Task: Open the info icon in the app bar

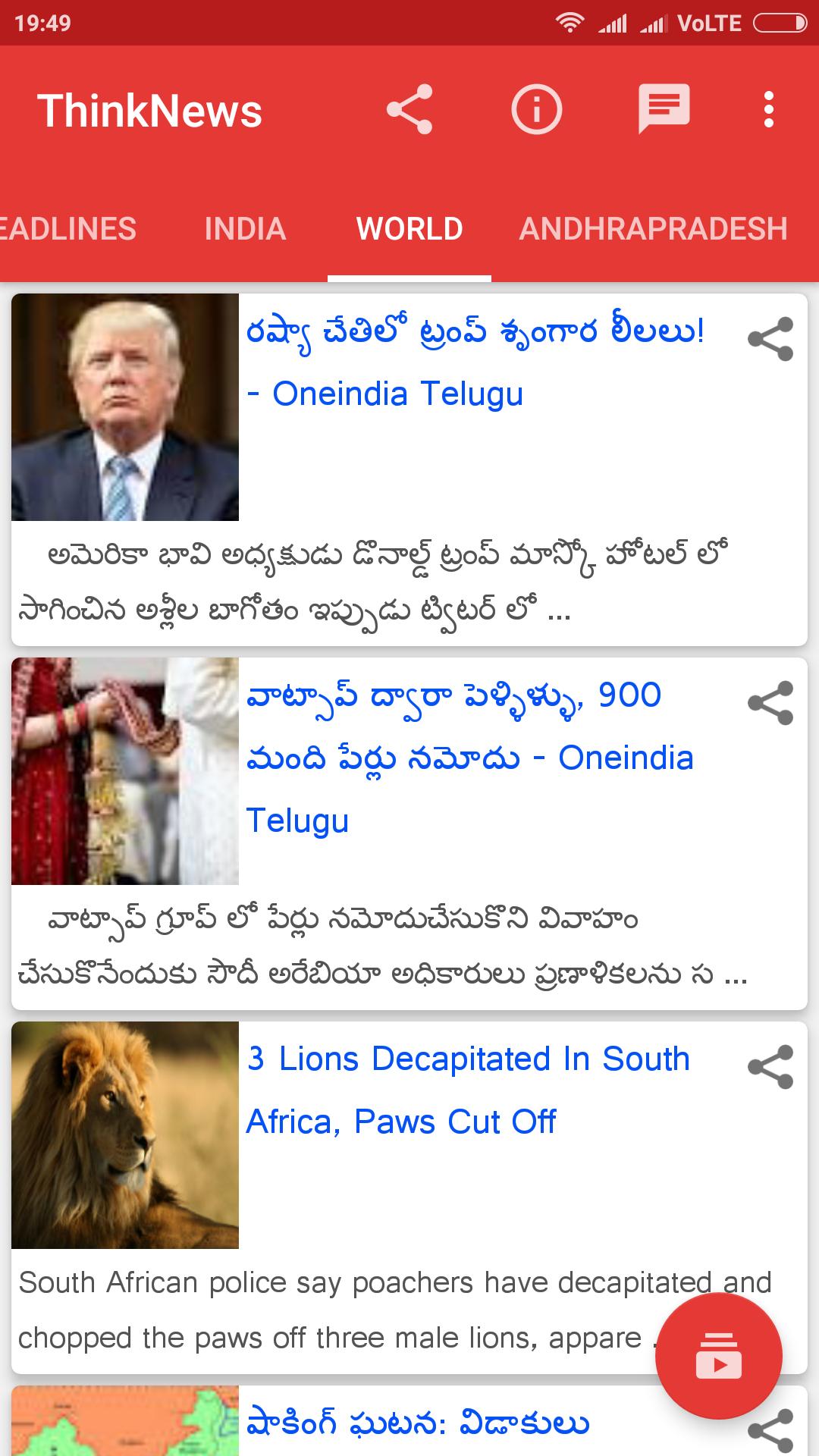Action: click(536, 110)
